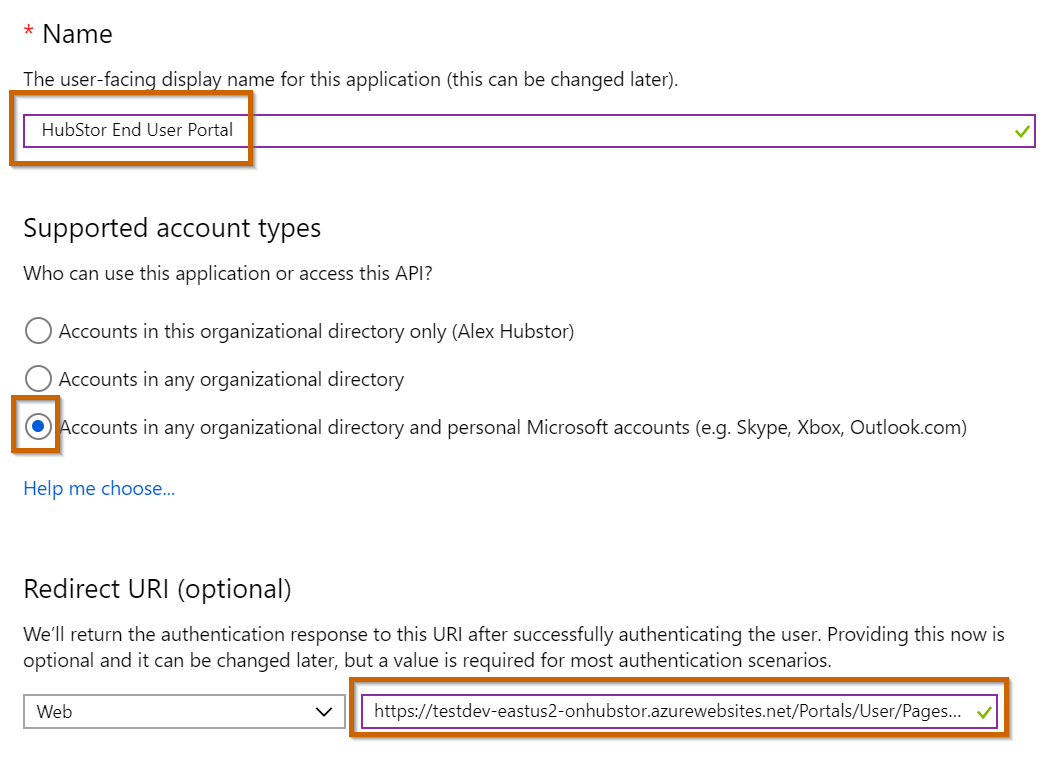
Task: Click the Name input field
Action: tap(529, 131)
